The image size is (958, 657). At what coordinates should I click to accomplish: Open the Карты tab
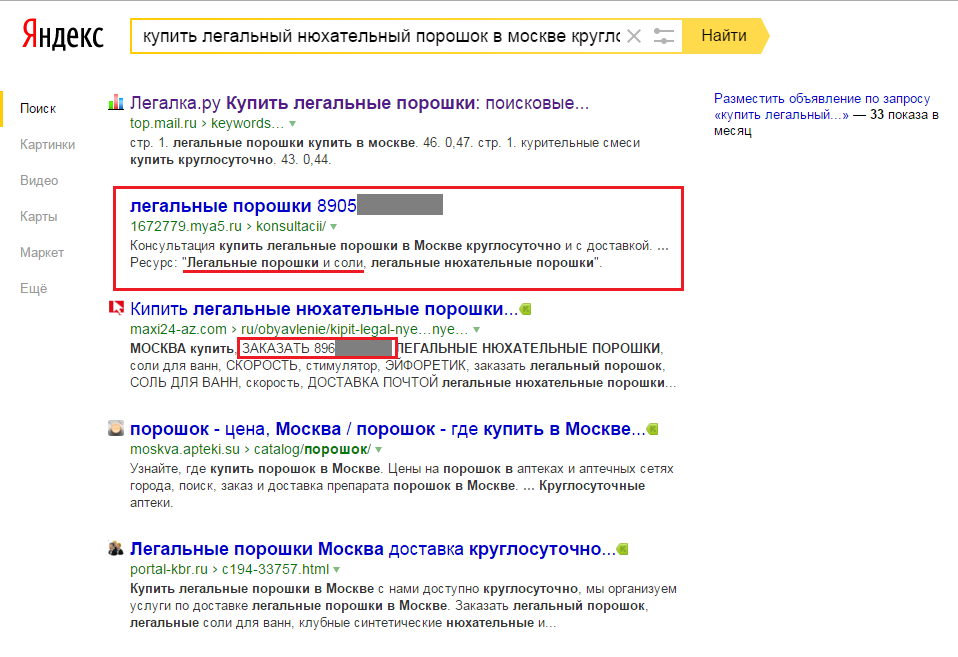[x=38, y=217]
